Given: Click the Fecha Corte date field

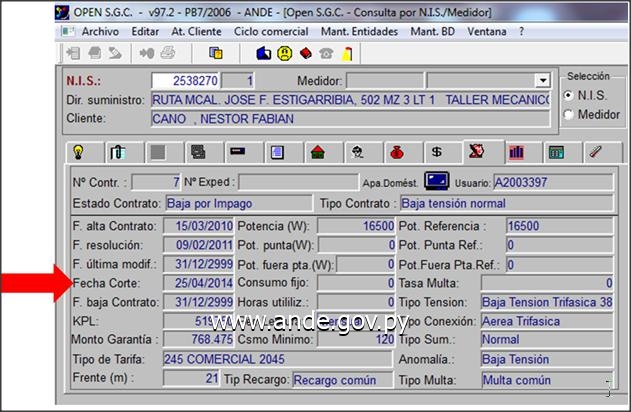Looking at the screenshot, I should click(196, 284).
